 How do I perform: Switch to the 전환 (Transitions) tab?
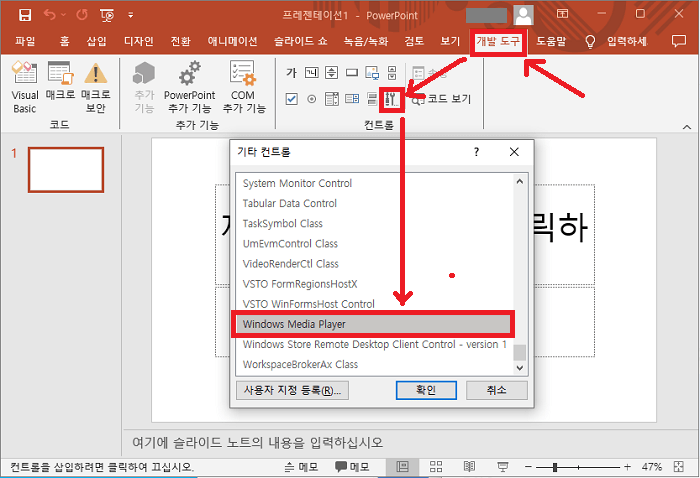(180, 42)
